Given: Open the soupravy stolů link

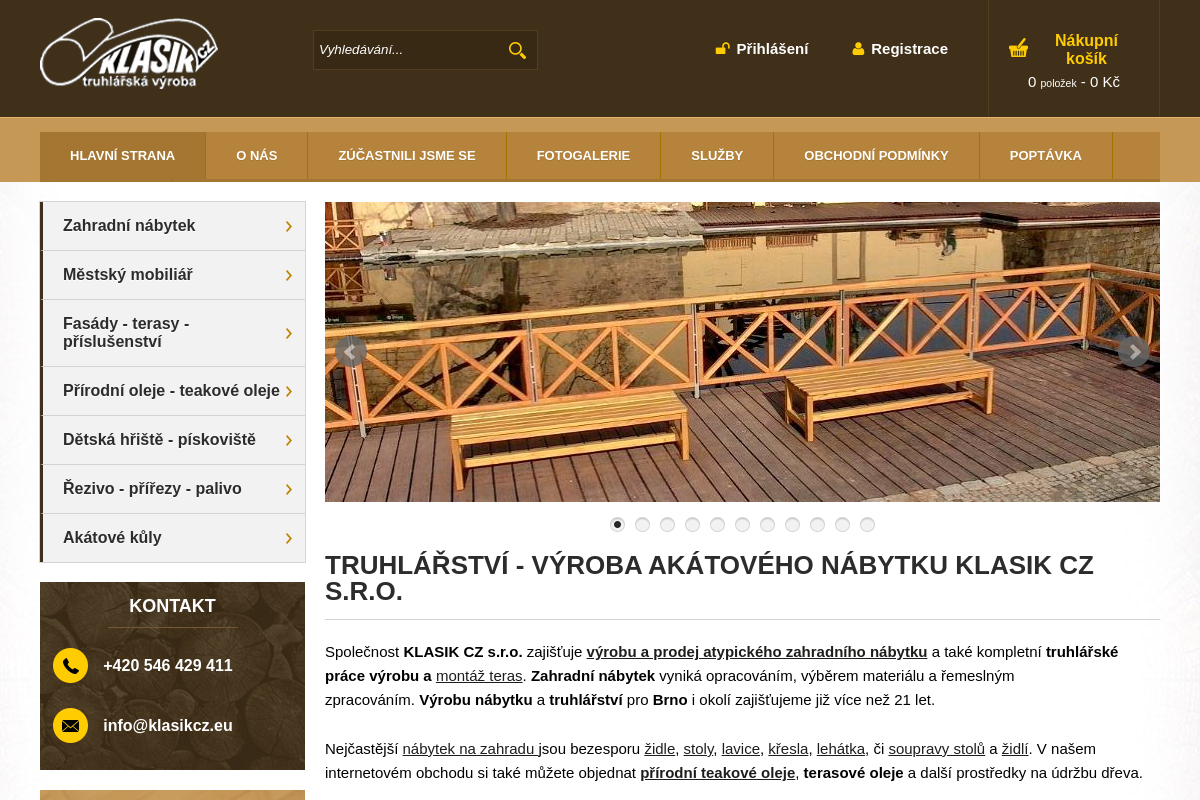Looking at the screenshot, I should (937, 749).
